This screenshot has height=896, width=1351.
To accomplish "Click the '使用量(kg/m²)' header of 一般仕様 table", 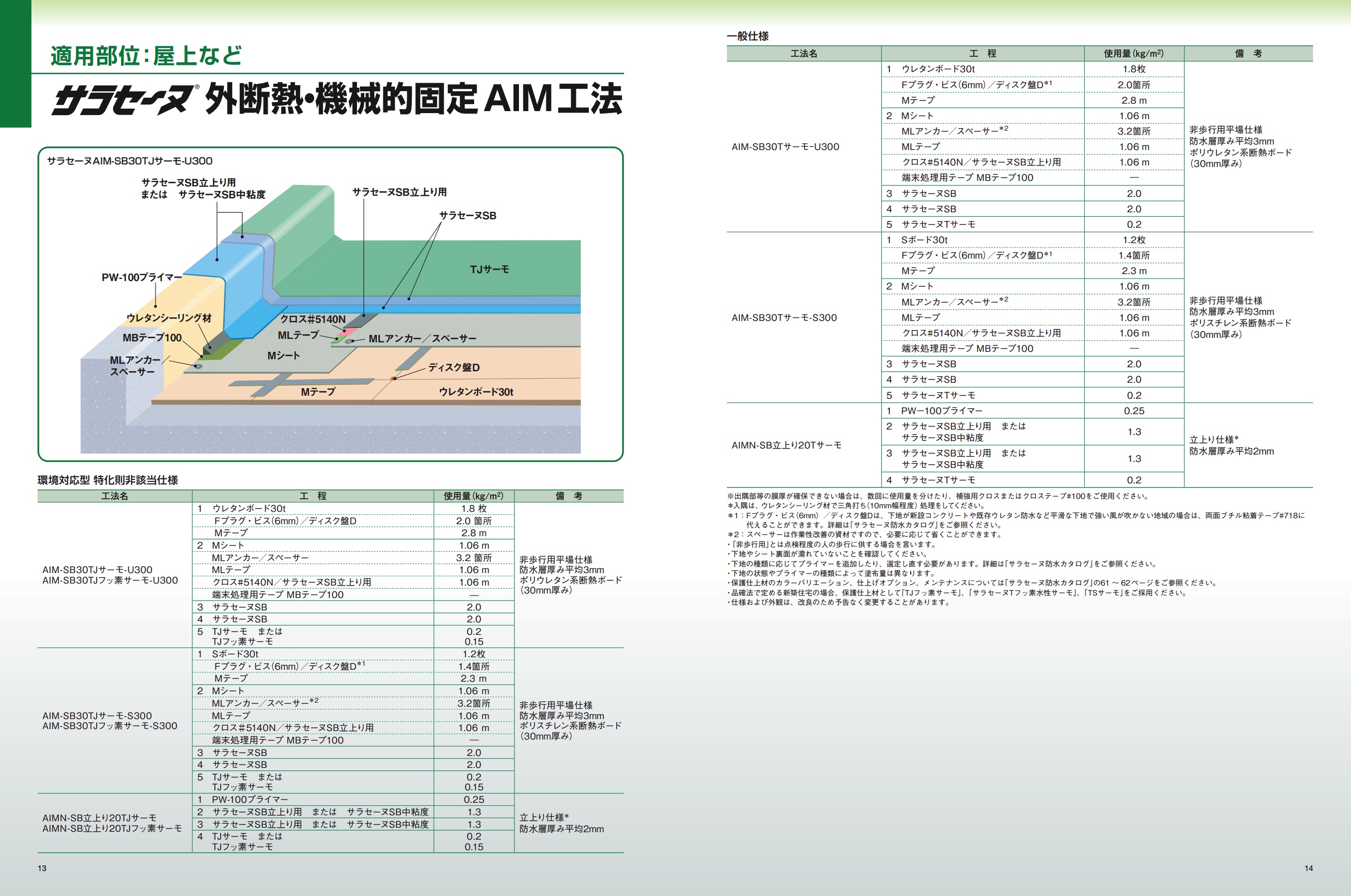I will click(x=1133, y=54).
